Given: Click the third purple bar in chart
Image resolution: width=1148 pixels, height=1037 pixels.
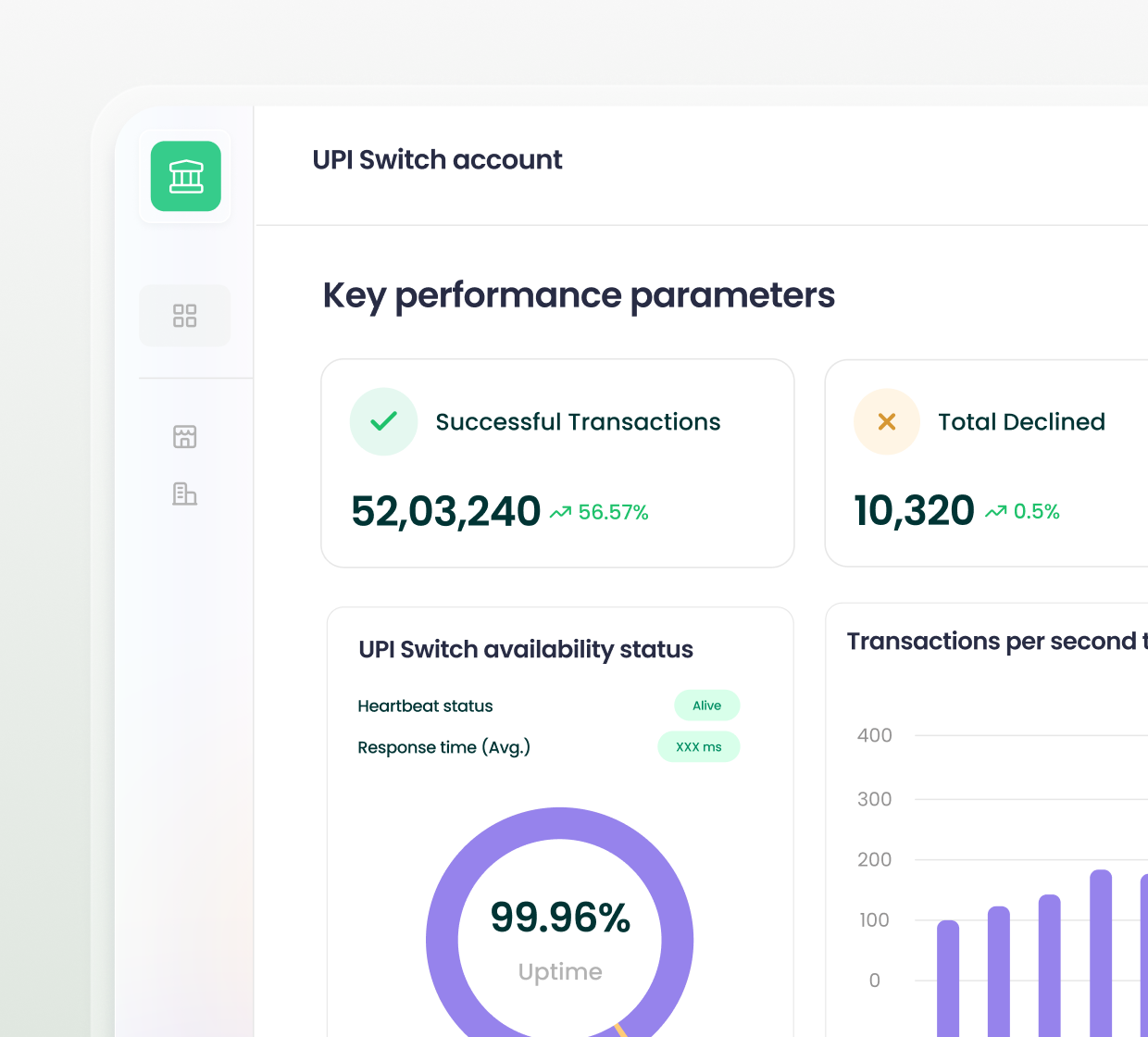Looking at the screenshot, I should pyautogui.click(x=1050, y=966).
